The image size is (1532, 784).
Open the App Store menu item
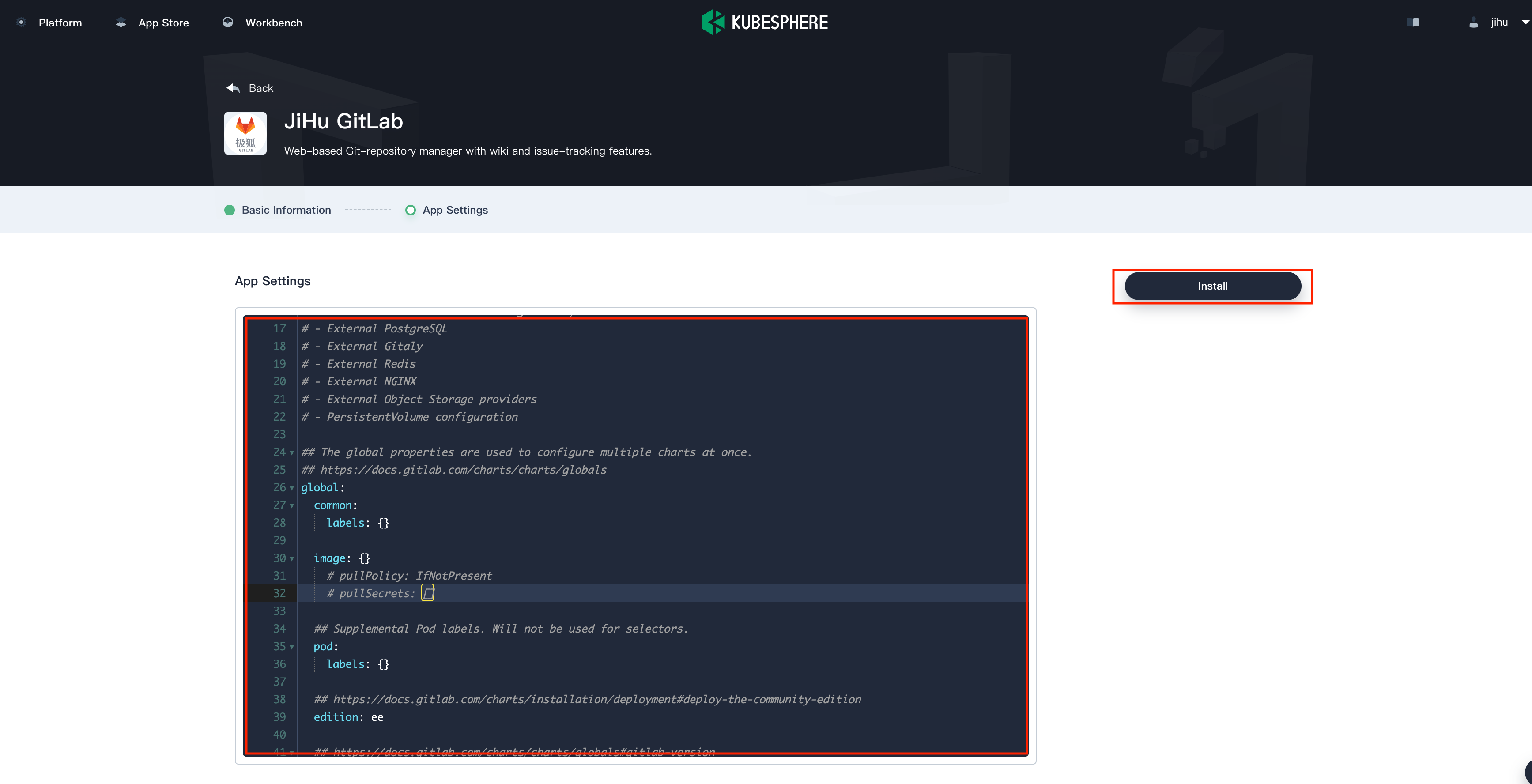click(163, 23)
